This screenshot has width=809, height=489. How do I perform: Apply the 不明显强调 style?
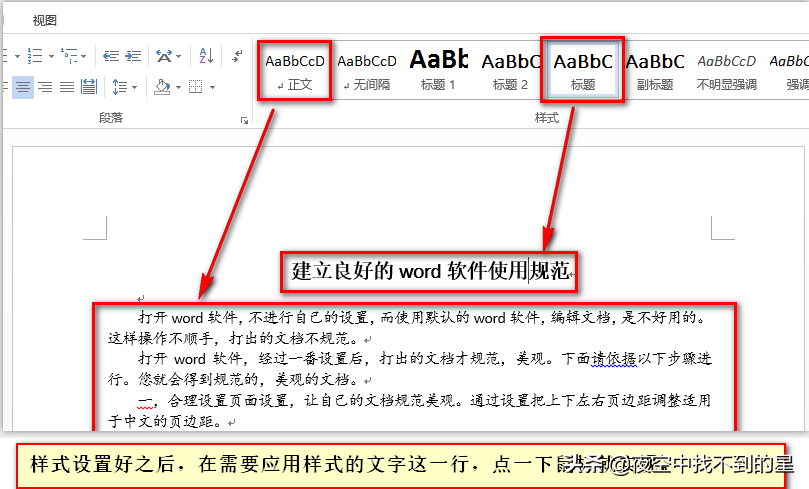tap(726, 71)
